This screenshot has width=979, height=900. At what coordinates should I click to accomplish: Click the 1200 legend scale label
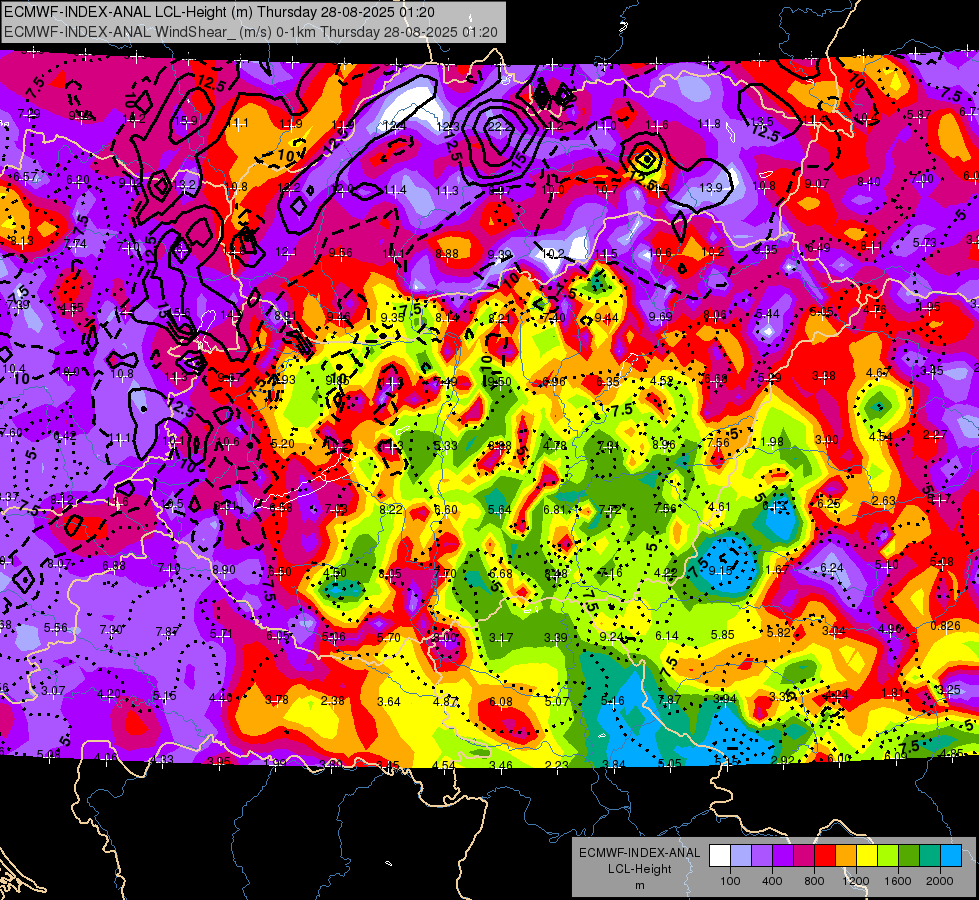point(856,881)
